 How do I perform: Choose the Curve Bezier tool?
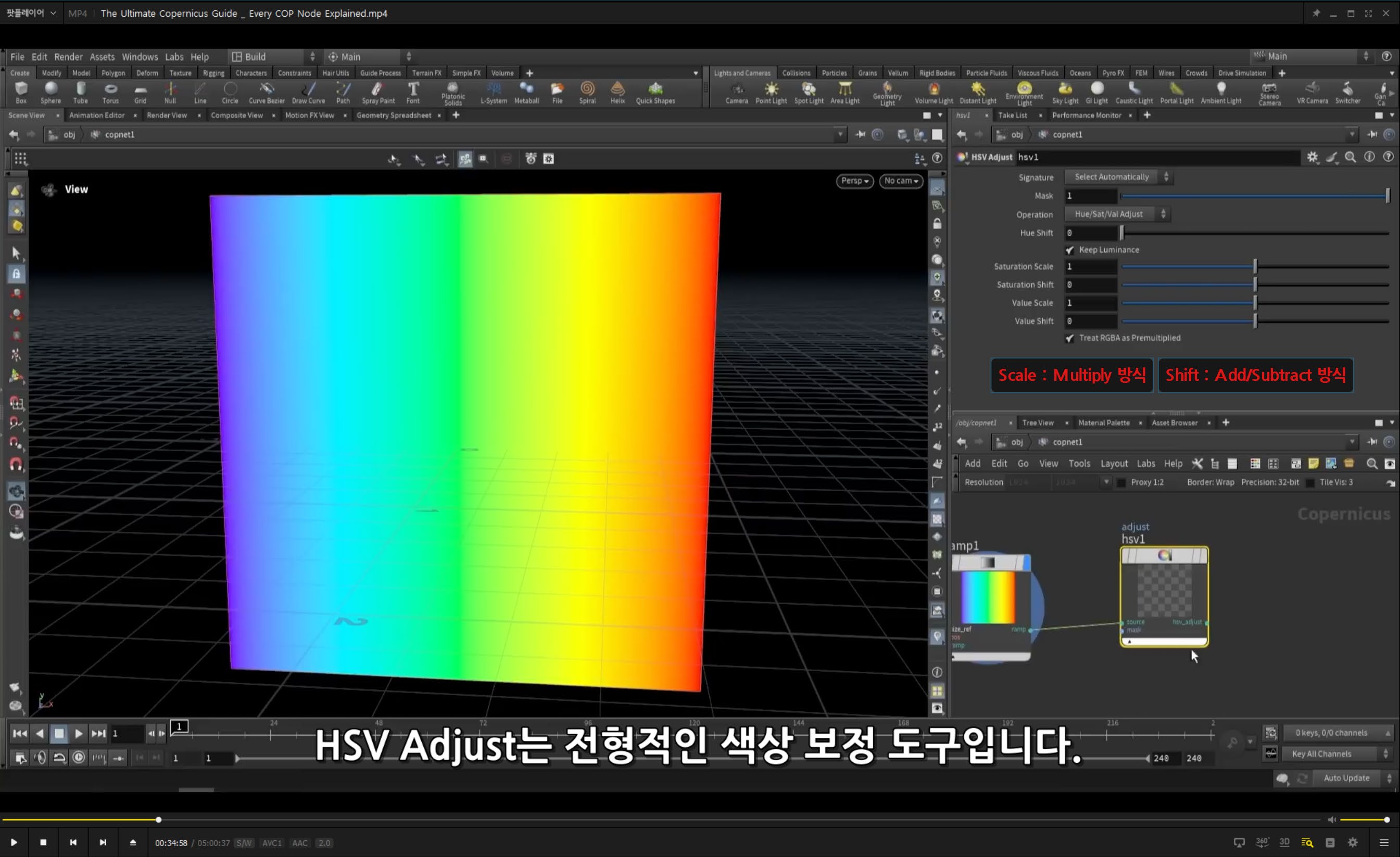[267, 93]
